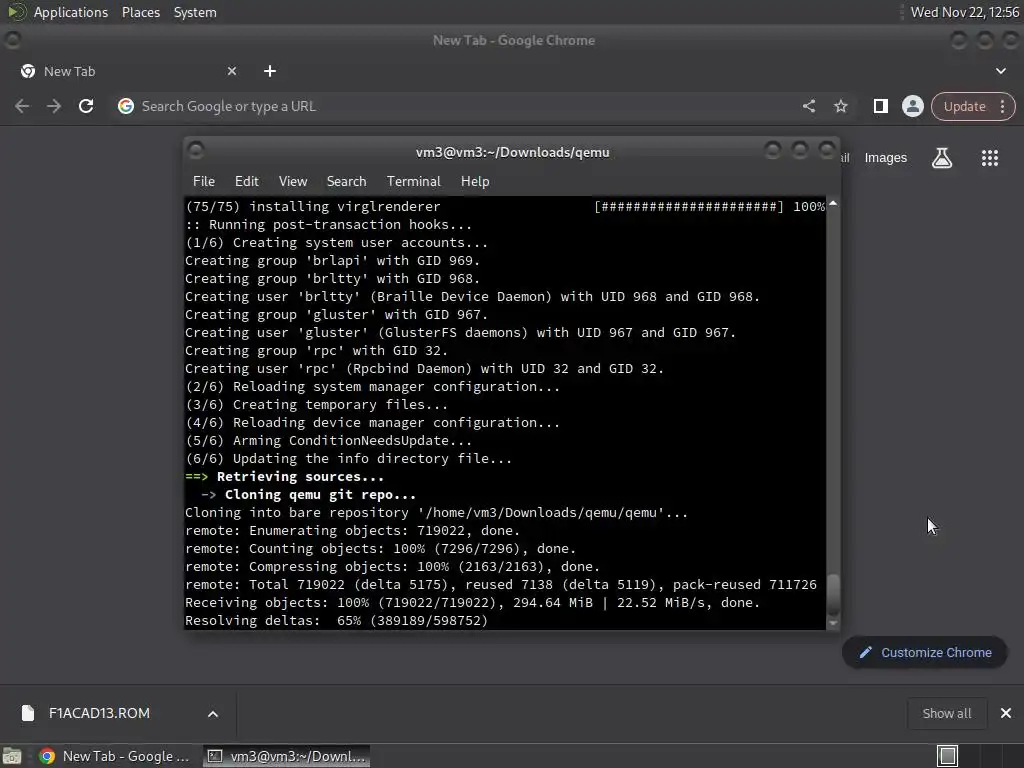Image resolution: width=1024 pixels, height=768 pixels.
Task: Reload the page in Chrome
Action: point(86,106)
